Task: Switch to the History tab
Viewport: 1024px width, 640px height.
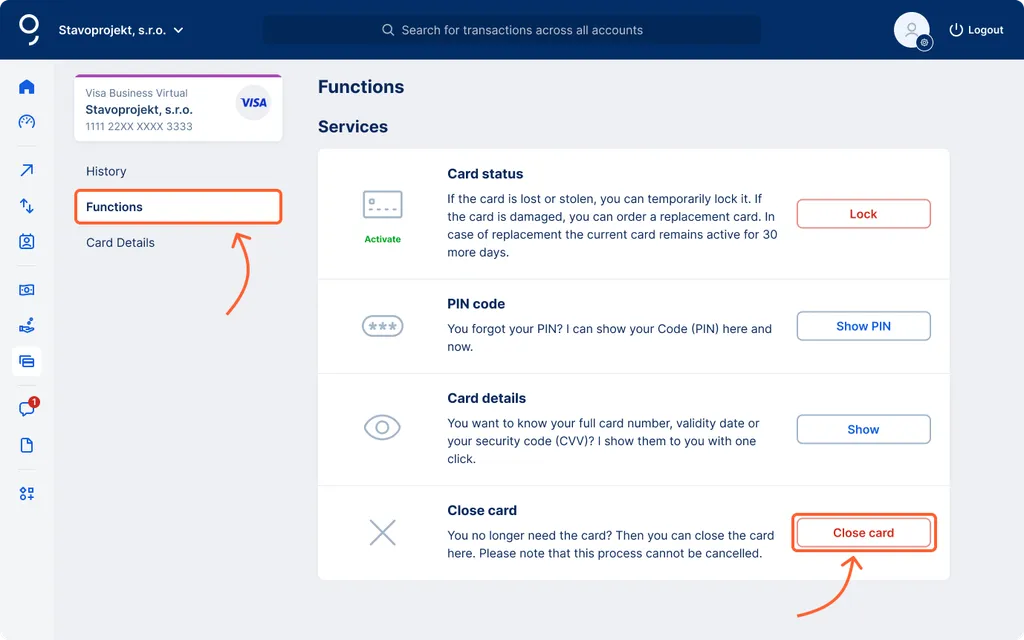Action: pyautogui.click(x=106, y=171)
